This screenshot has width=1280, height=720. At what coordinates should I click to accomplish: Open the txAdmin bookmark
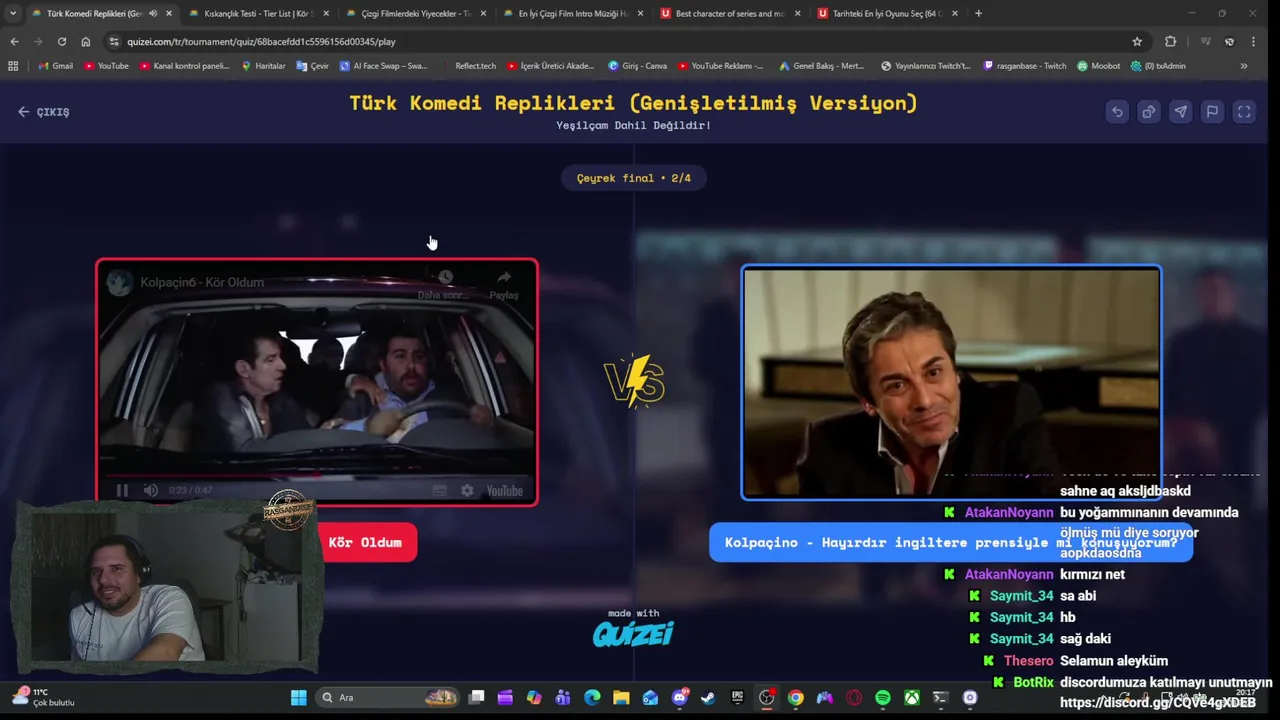coord(1158,66)
